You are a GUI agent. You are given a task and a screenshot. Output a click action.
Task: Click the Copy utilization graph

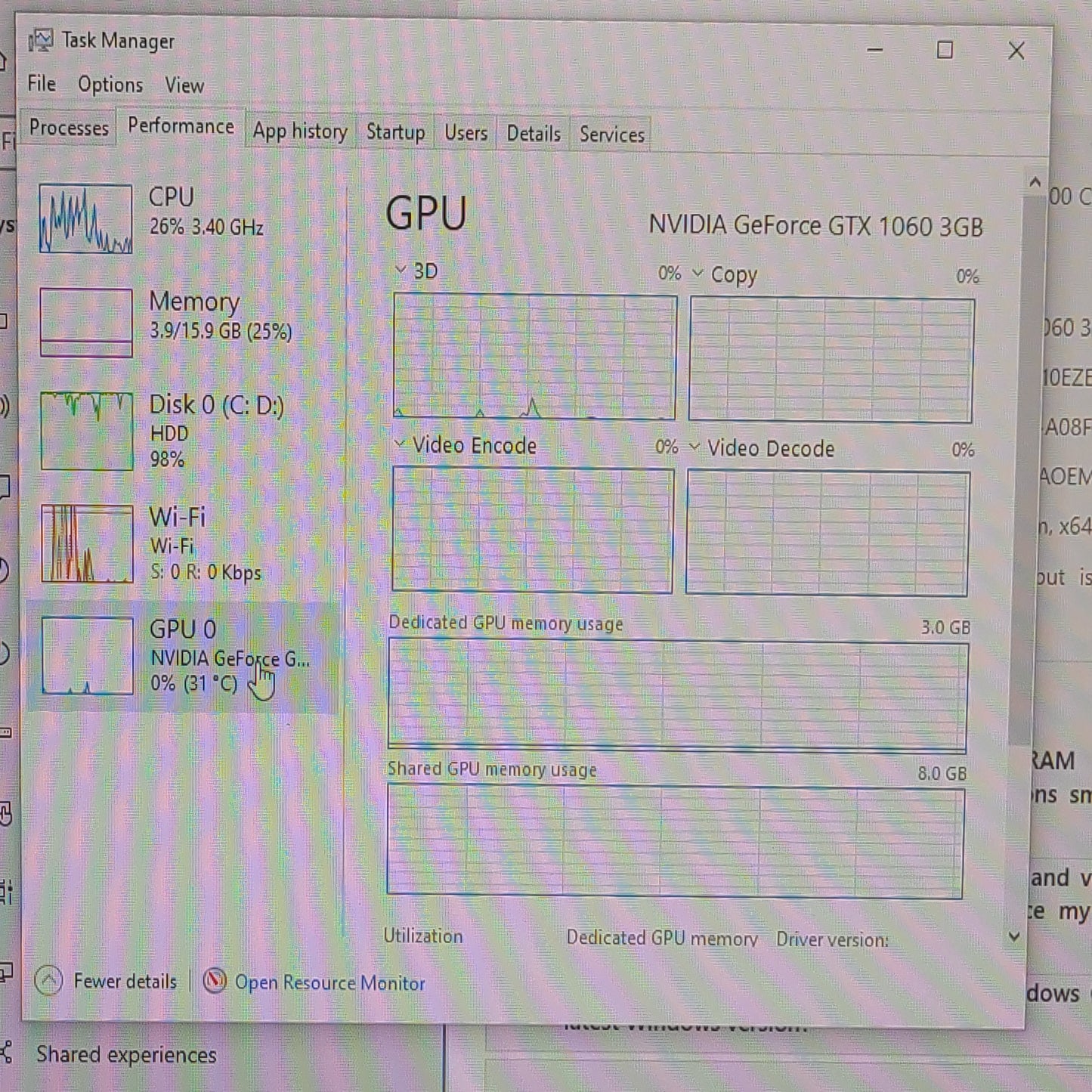point(831,360)
